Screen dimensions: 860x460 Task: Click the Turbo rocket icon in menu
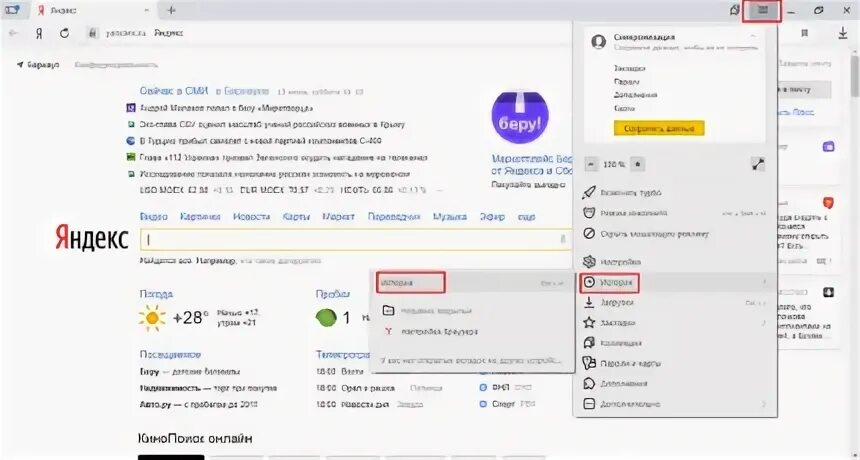[x=589, y=192]
